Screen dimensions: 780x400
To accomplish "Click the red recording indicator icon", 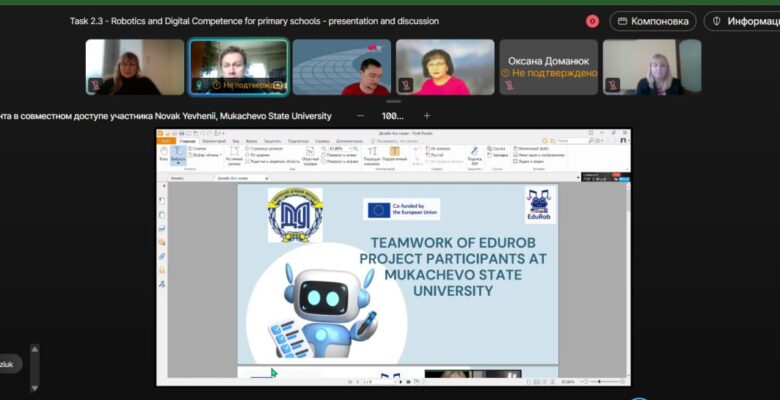I will 592,21.
